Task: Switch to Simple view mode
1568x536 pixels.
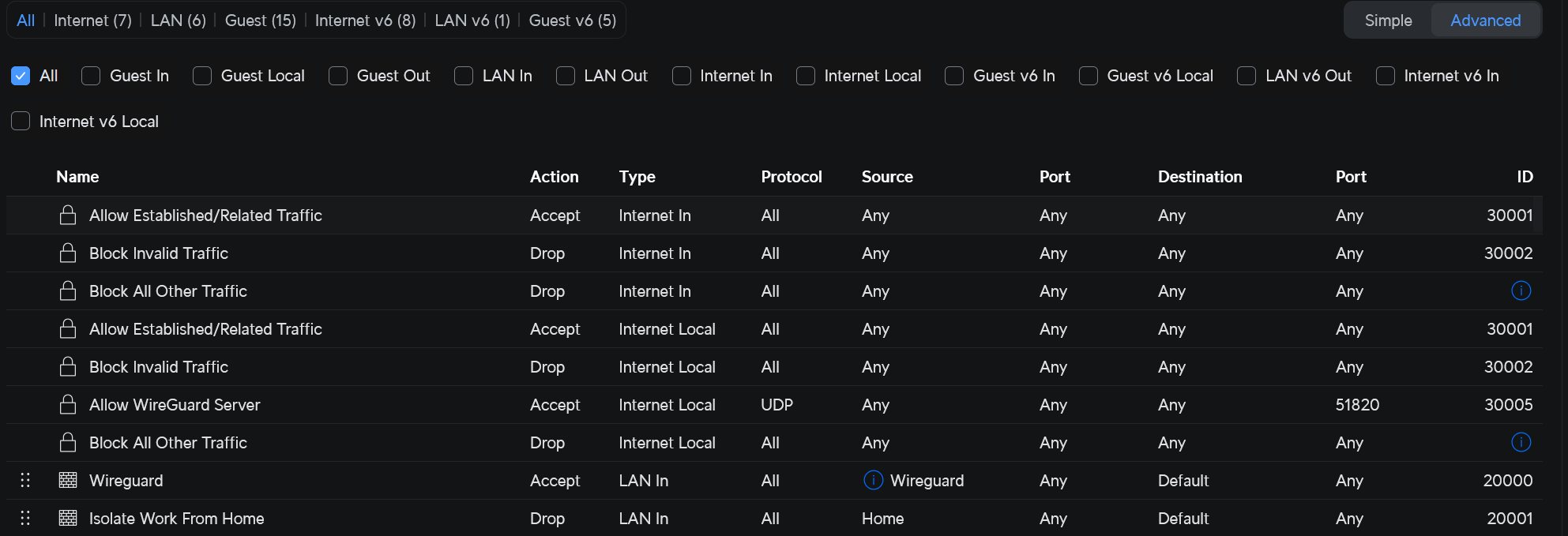Action: click(1388, 21)
